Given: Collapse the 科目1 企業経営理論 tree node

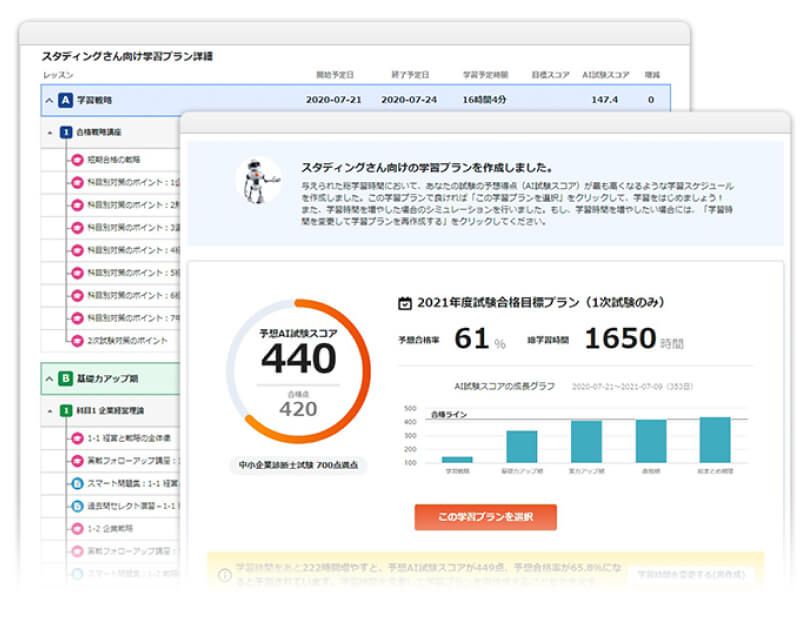Looking at the screenshot, I should (50, 410).
